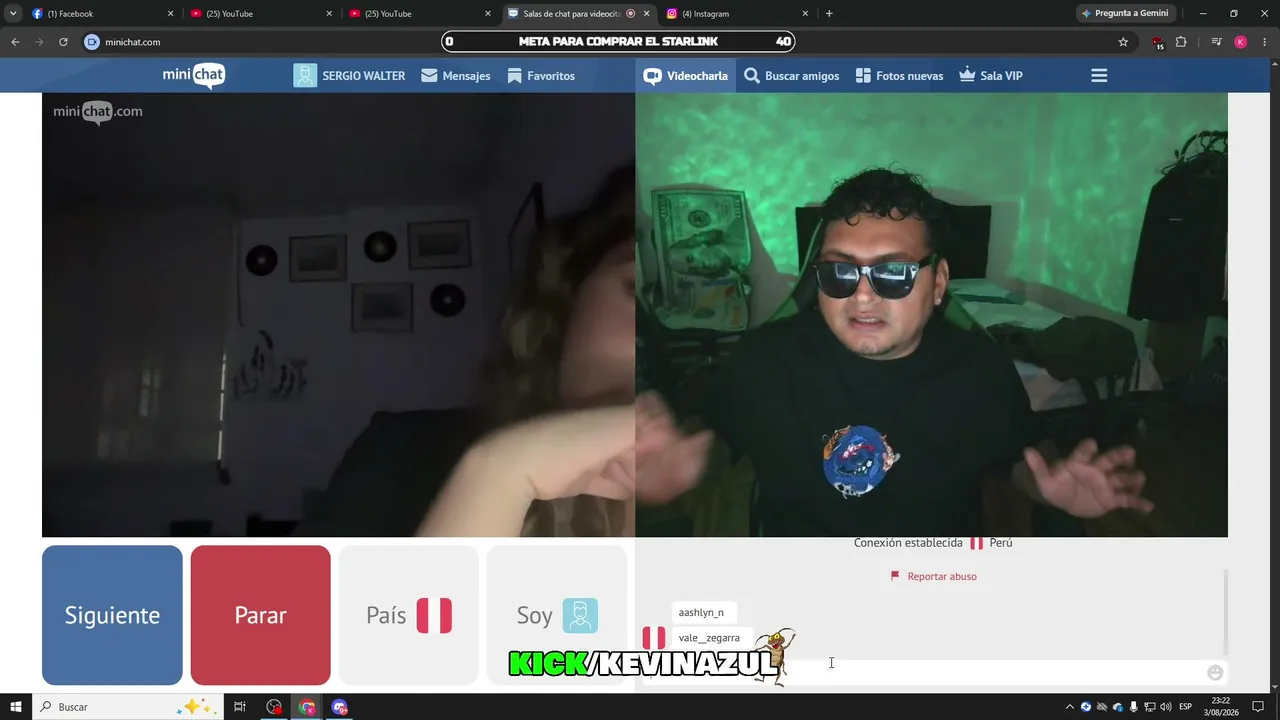This screenshot has width=1280, height=720.
Task: Click the Siguiente button
Action: 112,615
